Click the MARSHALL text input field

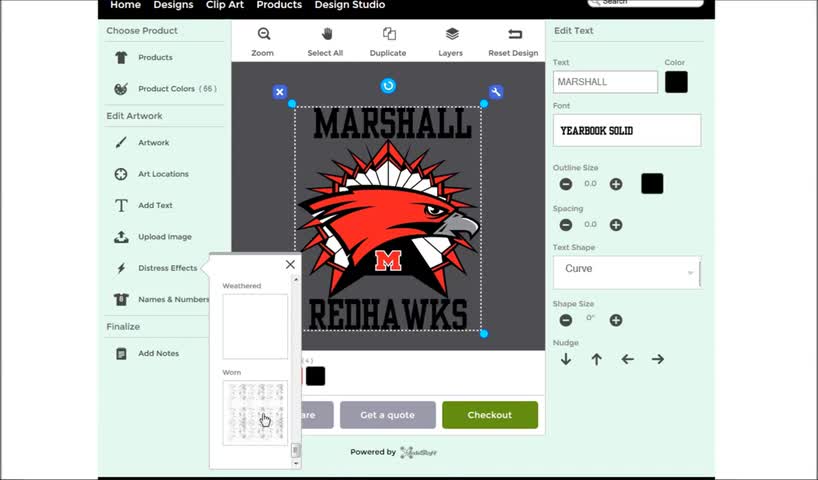605,82
